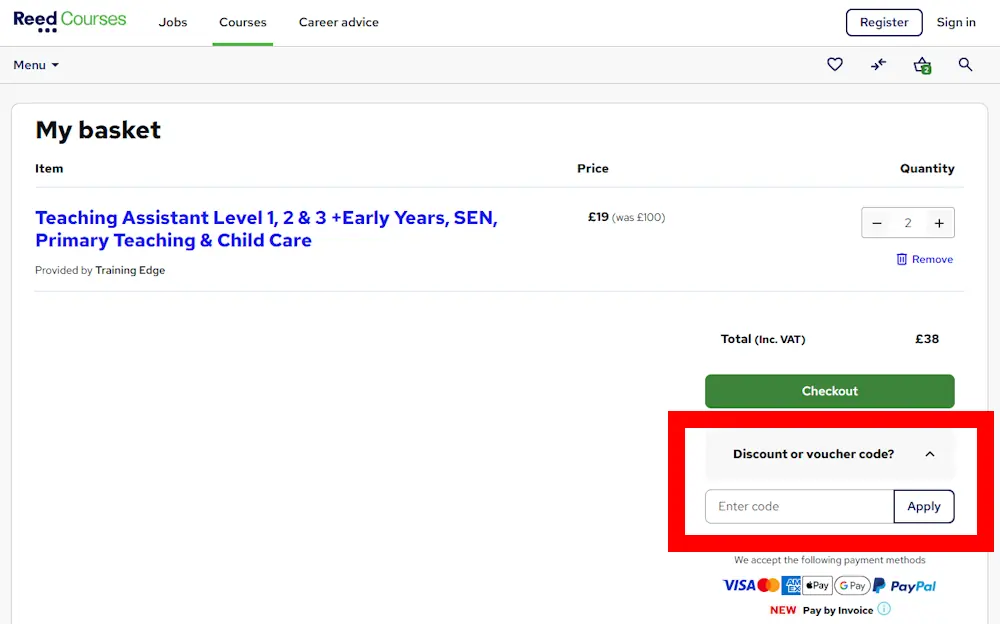Go to the Jobs tab
1000x624 pixels.
pos(173,22)
